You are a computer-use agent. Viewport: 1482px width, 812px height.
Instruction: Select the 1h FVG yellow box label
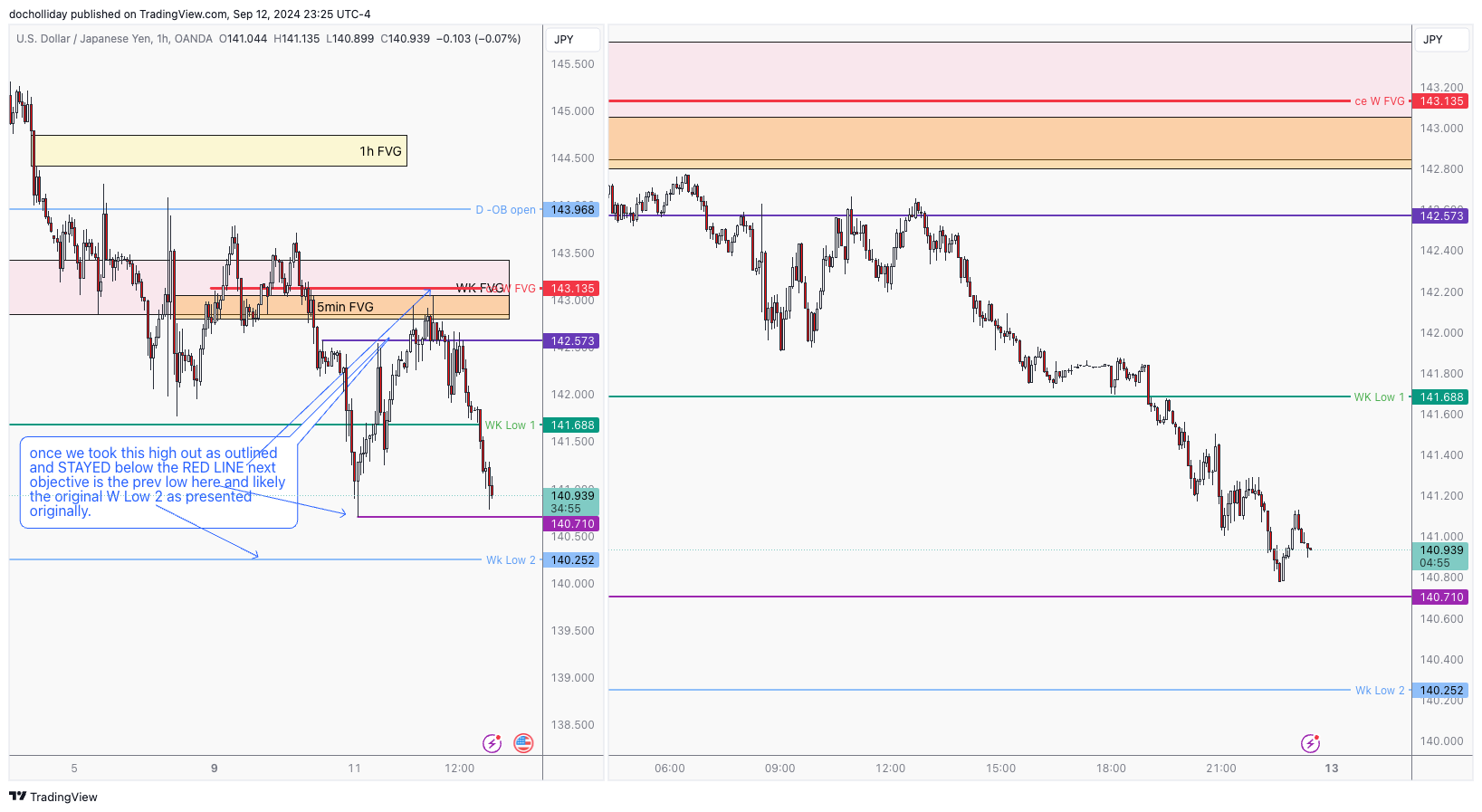coord(380,151)
